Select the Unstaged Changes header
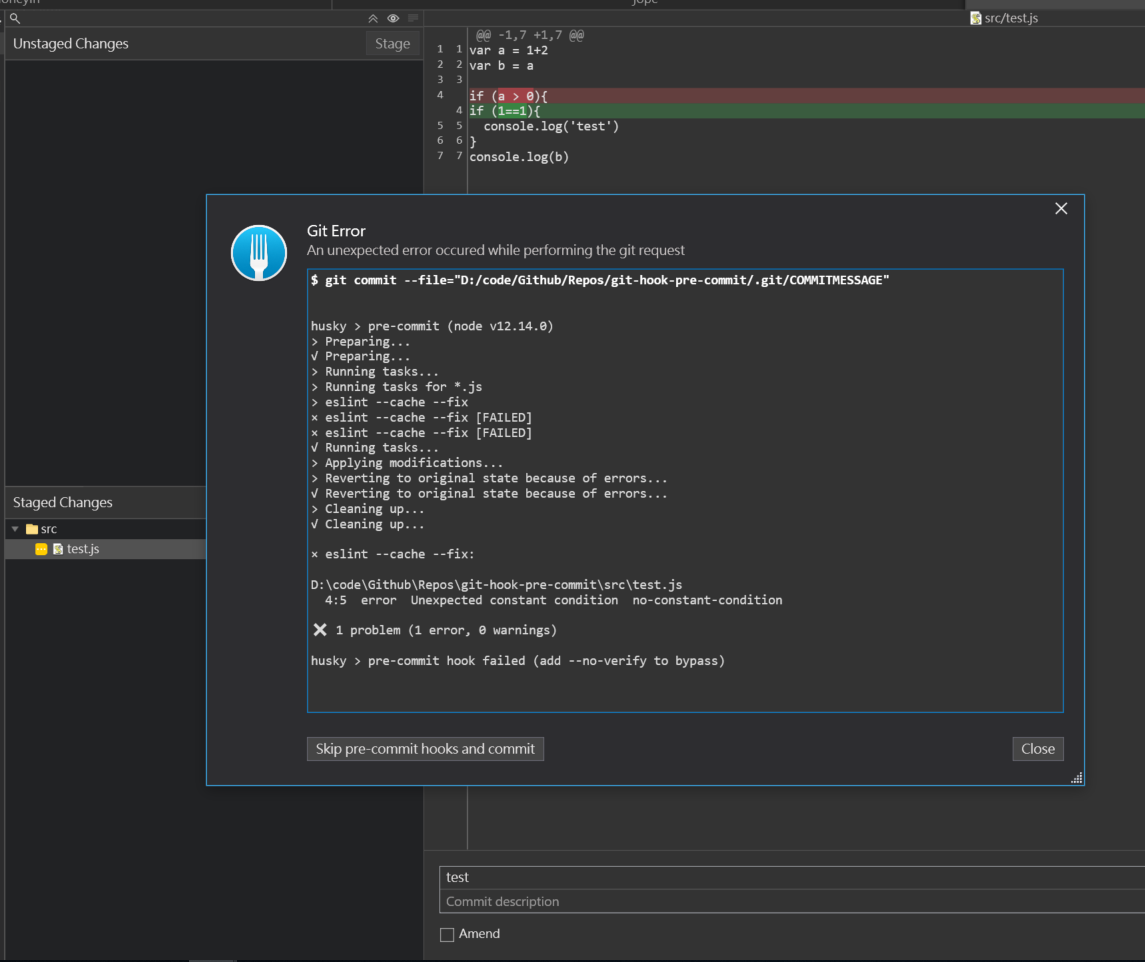The width and height of the screenshot is (1145, 962). tap(71, 44)
